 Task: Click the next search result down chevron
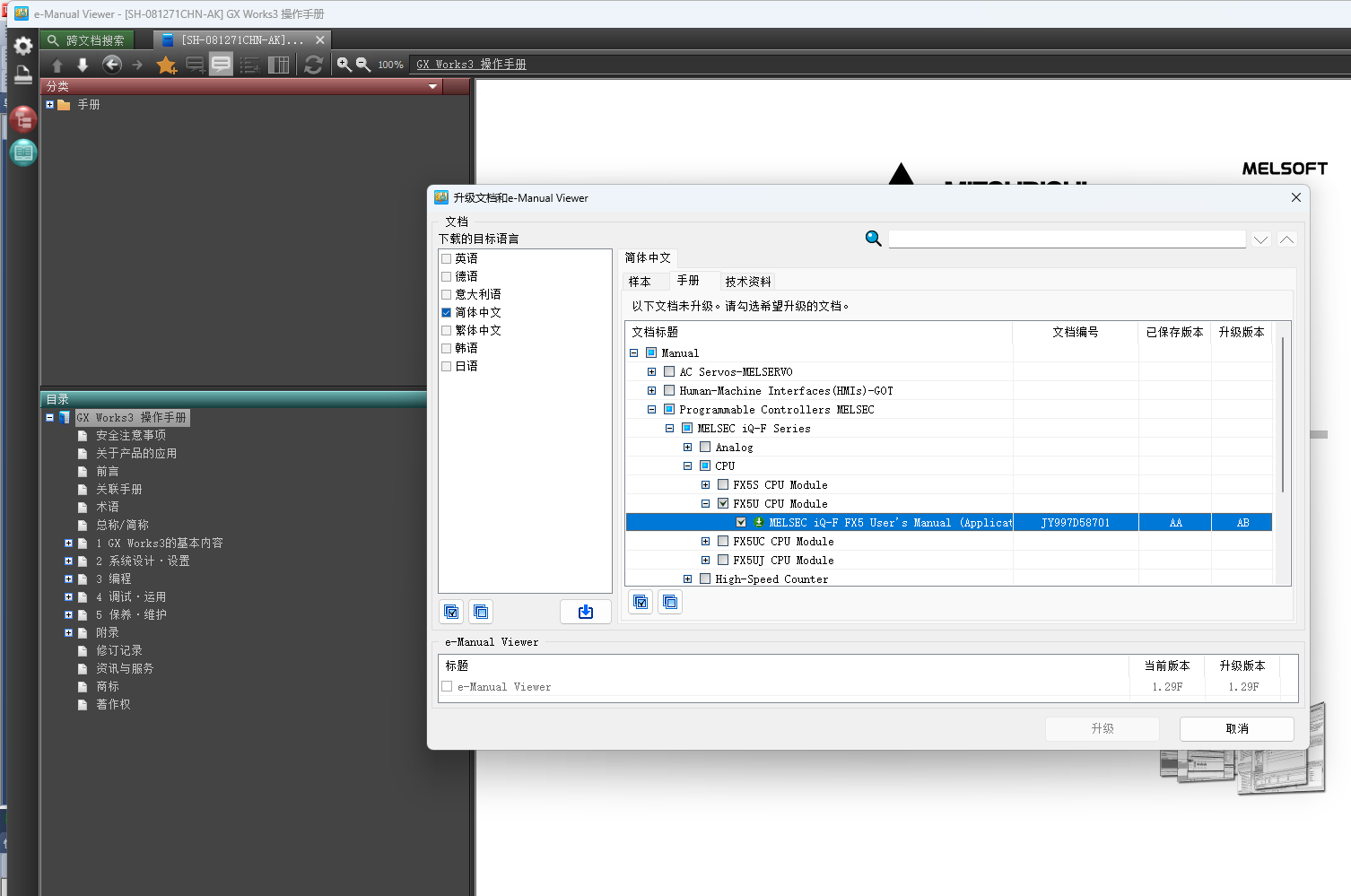[1260, 239]
